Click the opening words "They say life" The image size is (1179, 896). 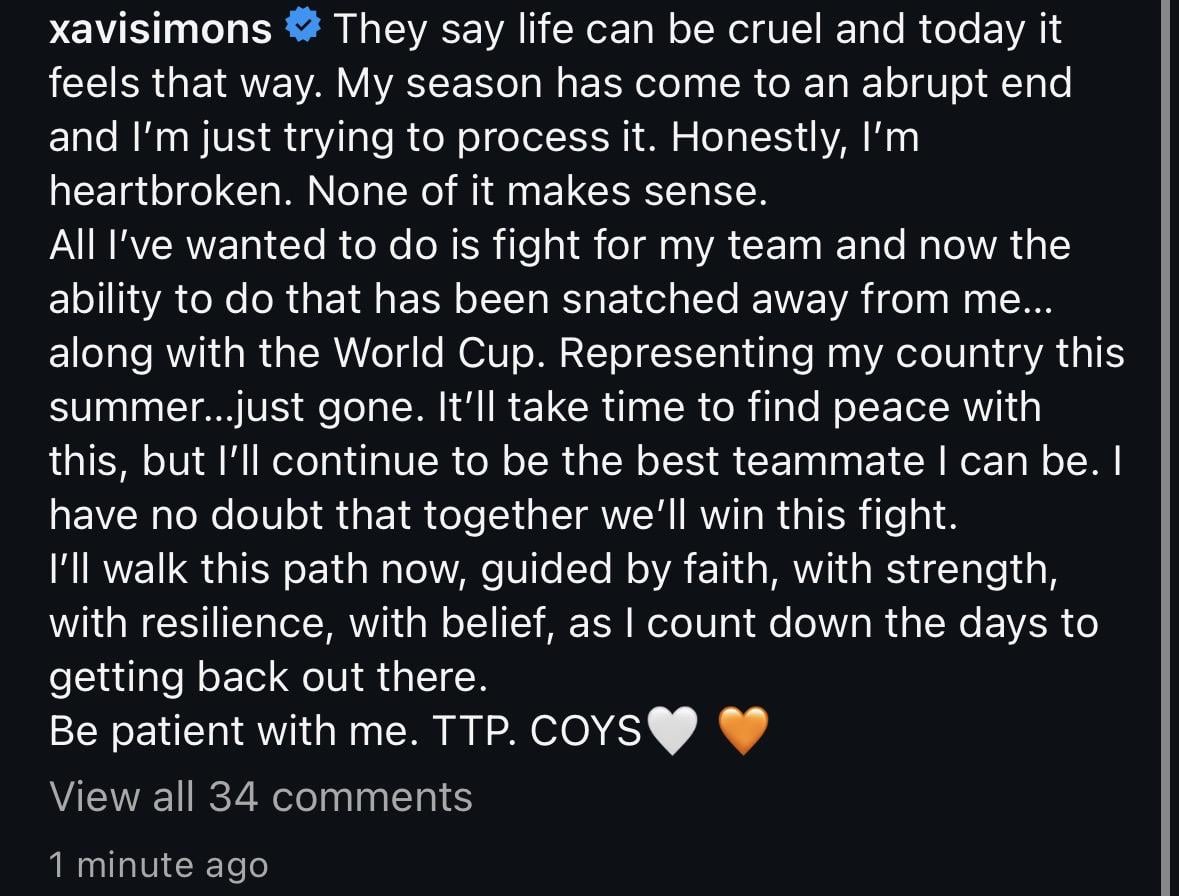433,30
